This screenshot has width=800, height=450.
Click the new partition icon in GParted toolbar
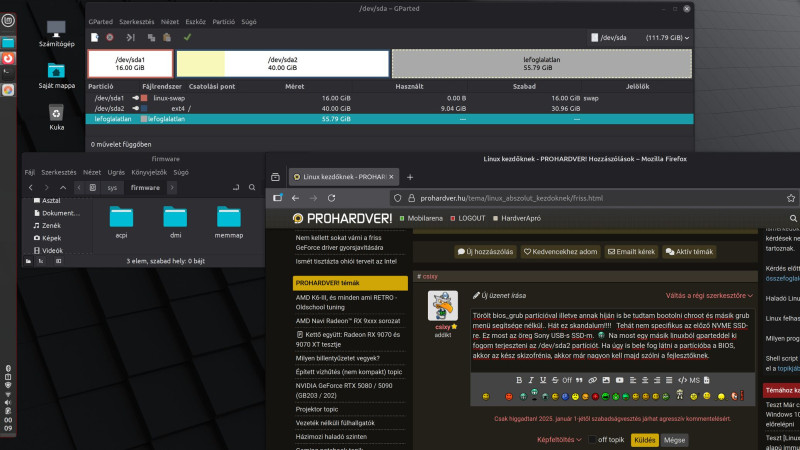pos(95,37)
